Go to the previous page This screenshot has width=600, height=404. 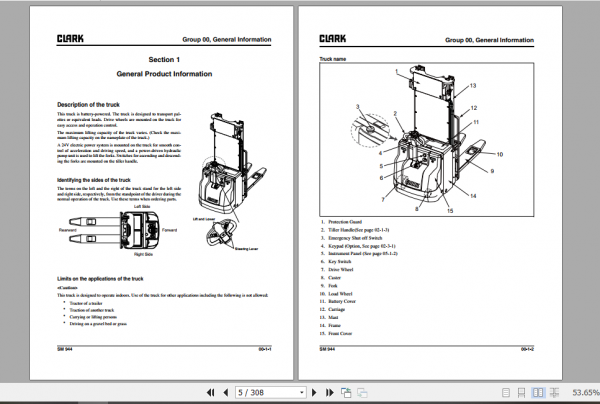(x=226, y=393)
